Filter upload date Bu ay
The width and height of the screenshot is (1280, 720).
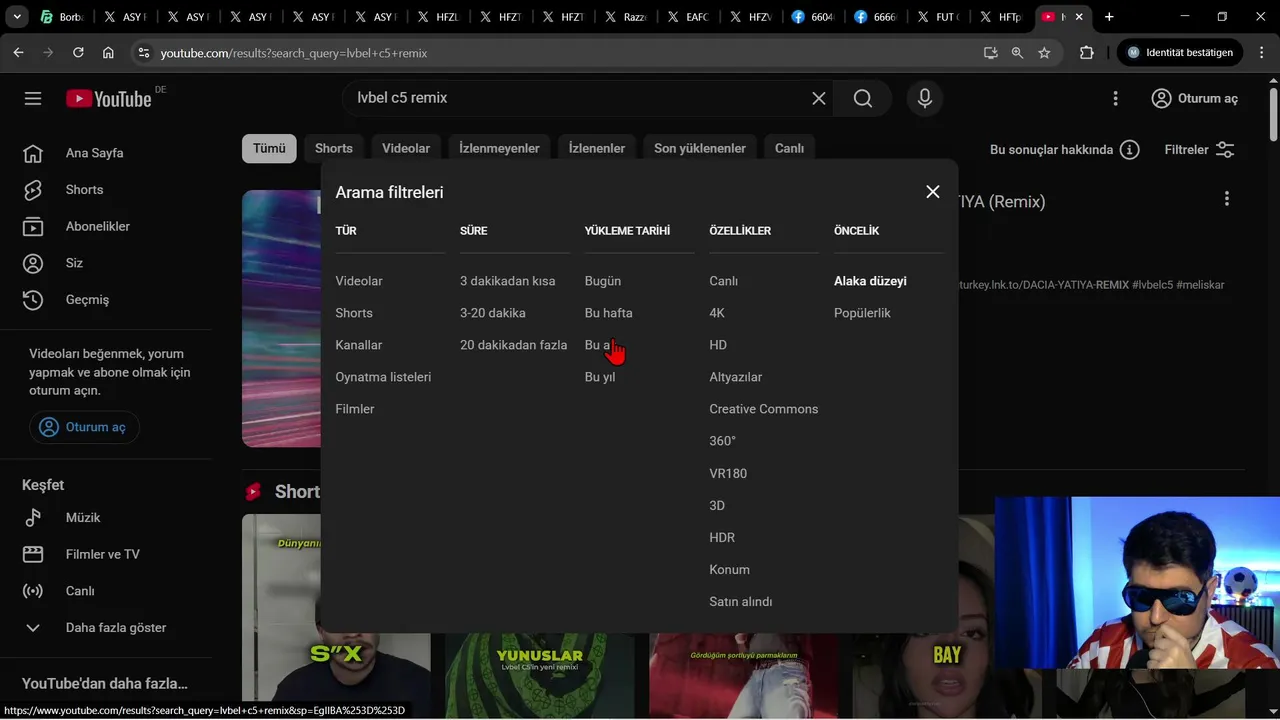599,345
